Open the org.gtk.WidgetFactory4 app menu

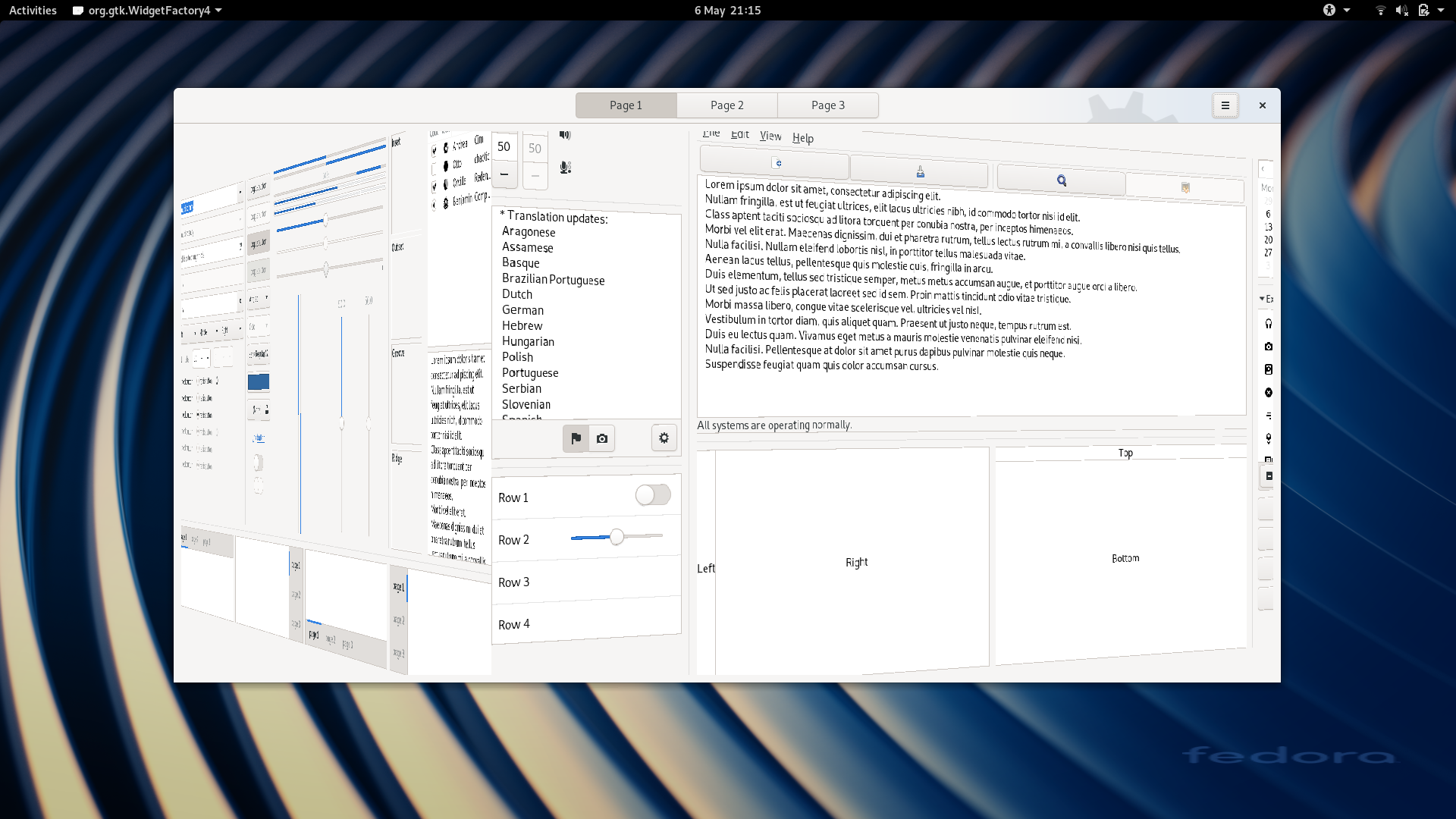[148, 11]
